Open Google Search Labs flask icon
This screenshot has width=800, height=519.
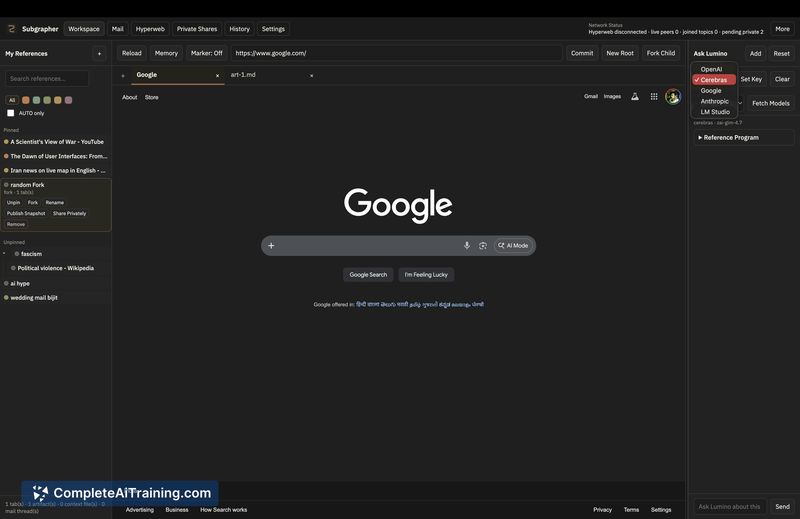(x=635, y=96)
